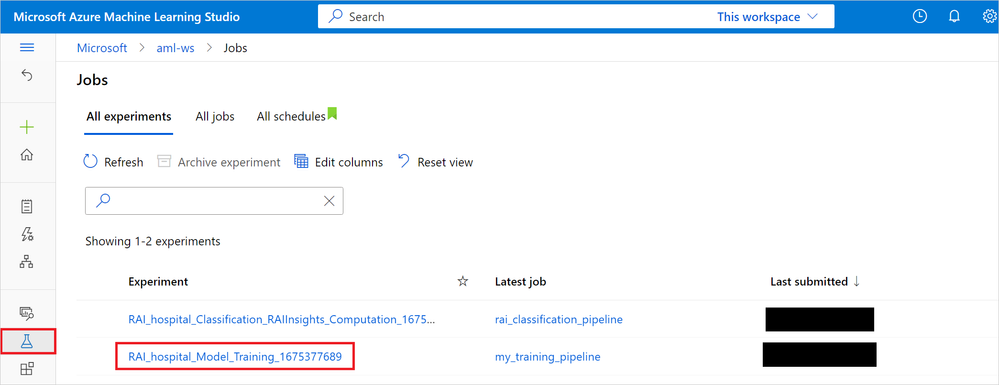Viewport: 999px width, 385px height.
Task: Open Notebooks from the sidebar clipboard icon
Action: coord(27,207)
